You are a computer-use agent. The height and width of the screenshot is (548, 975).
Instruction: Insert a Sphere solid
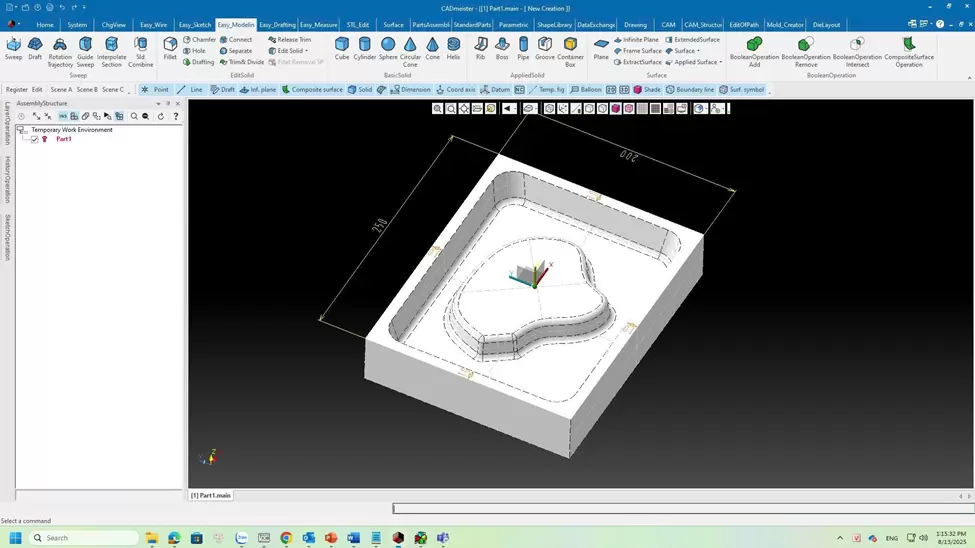(x=388, y=48)
